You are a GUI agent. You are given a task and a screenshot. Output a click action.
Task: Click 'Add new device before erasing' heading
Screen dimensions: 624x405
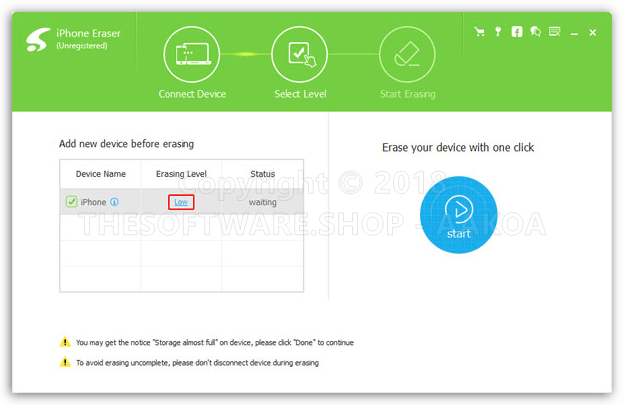tap(127, 144)
